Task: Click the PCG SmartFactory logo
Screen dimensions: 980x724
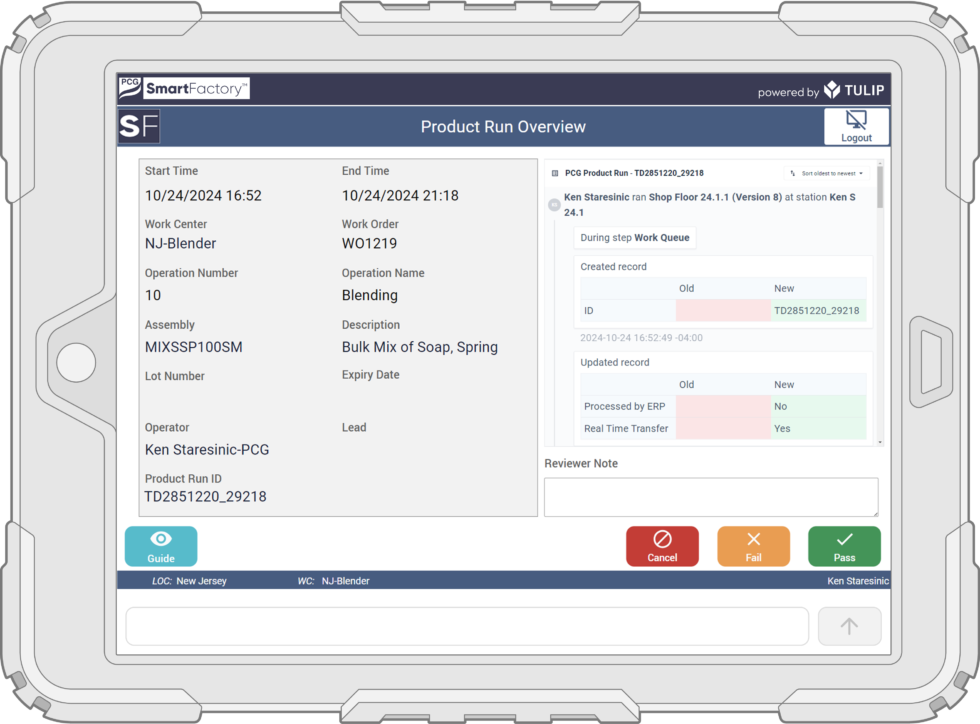Action: pos(184,88)
